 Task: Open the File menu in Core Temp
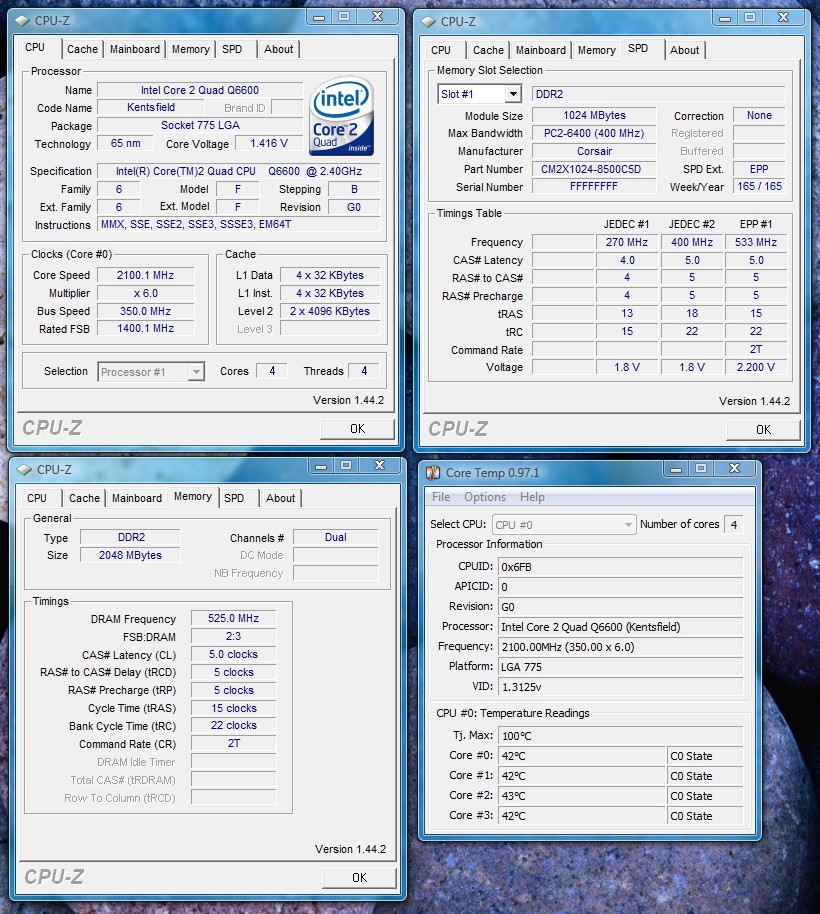pos(441,497)
